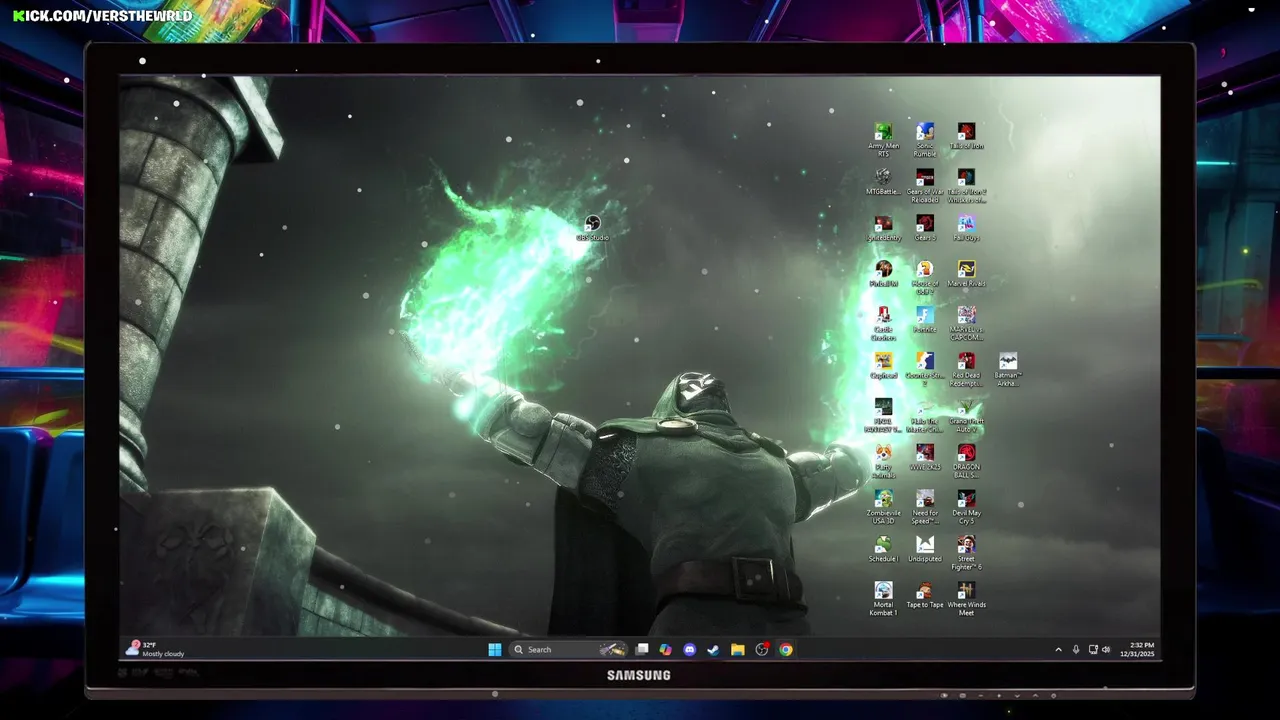Viewport: 1280px width, 720px height.
Task: Select the Zombieville USA 3D icon
Action: click(x=883, y=507)
